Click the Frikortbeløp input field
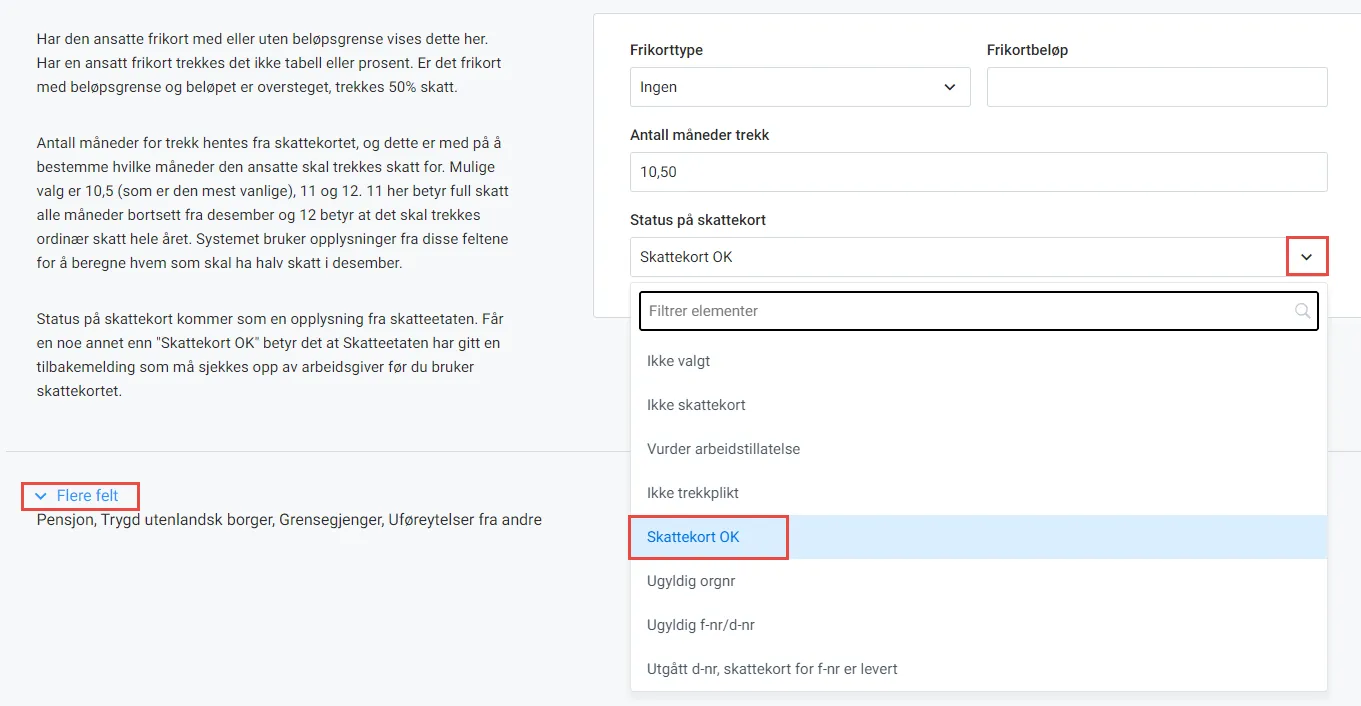This screenshot has width=1361, height=706. coord(1156,87)
